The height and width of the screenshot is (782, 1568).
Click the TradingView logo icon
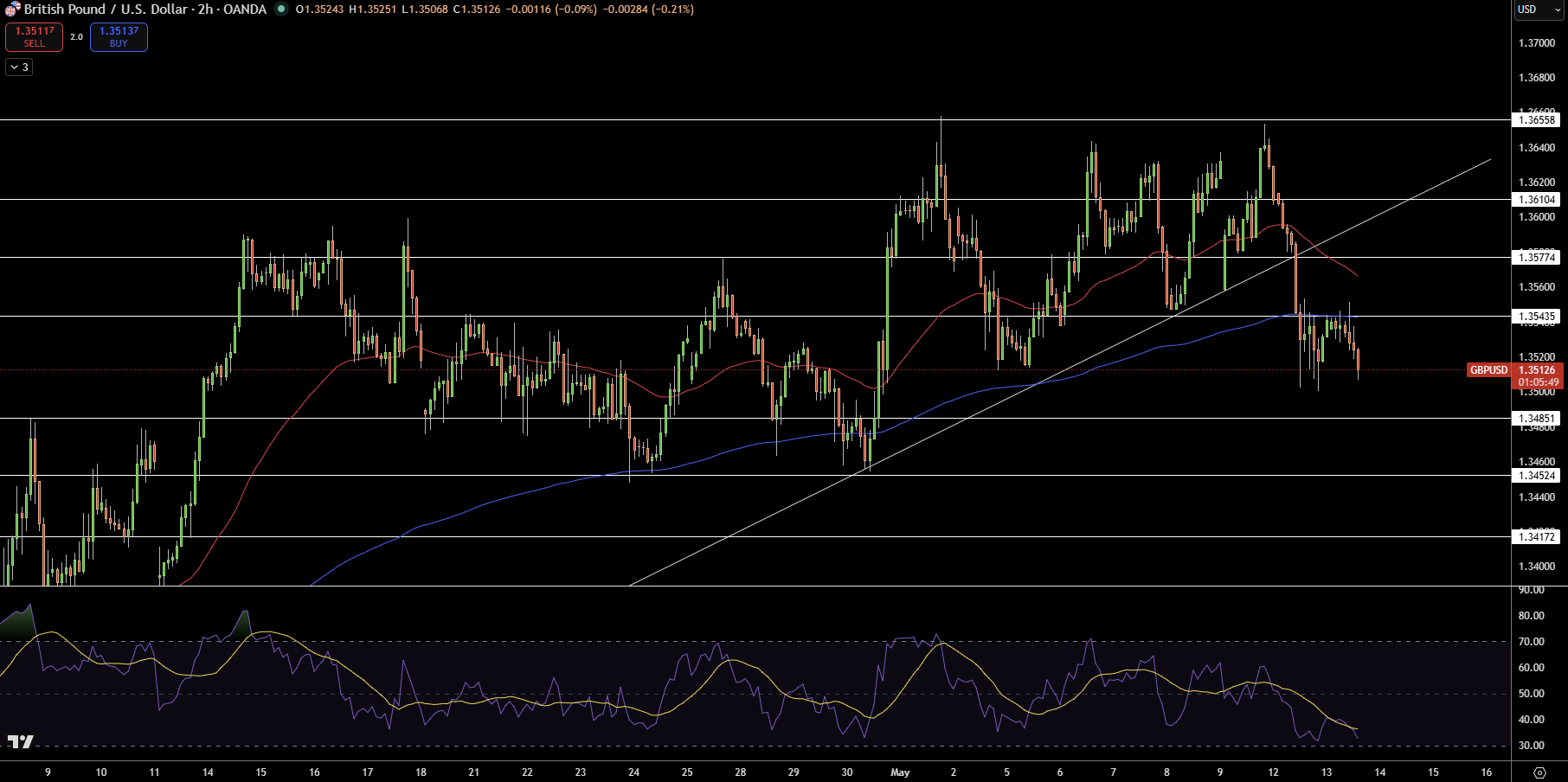click(20, 742)
